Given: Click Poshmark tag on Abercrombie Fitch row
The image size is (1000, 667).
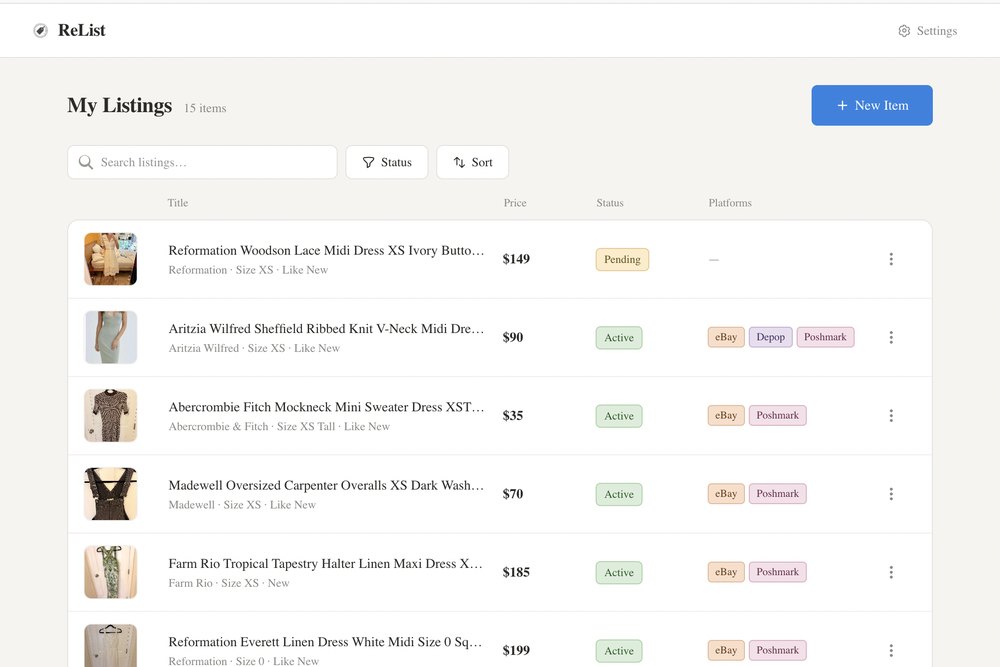Looking at the screenshot, I should point(777,416).
